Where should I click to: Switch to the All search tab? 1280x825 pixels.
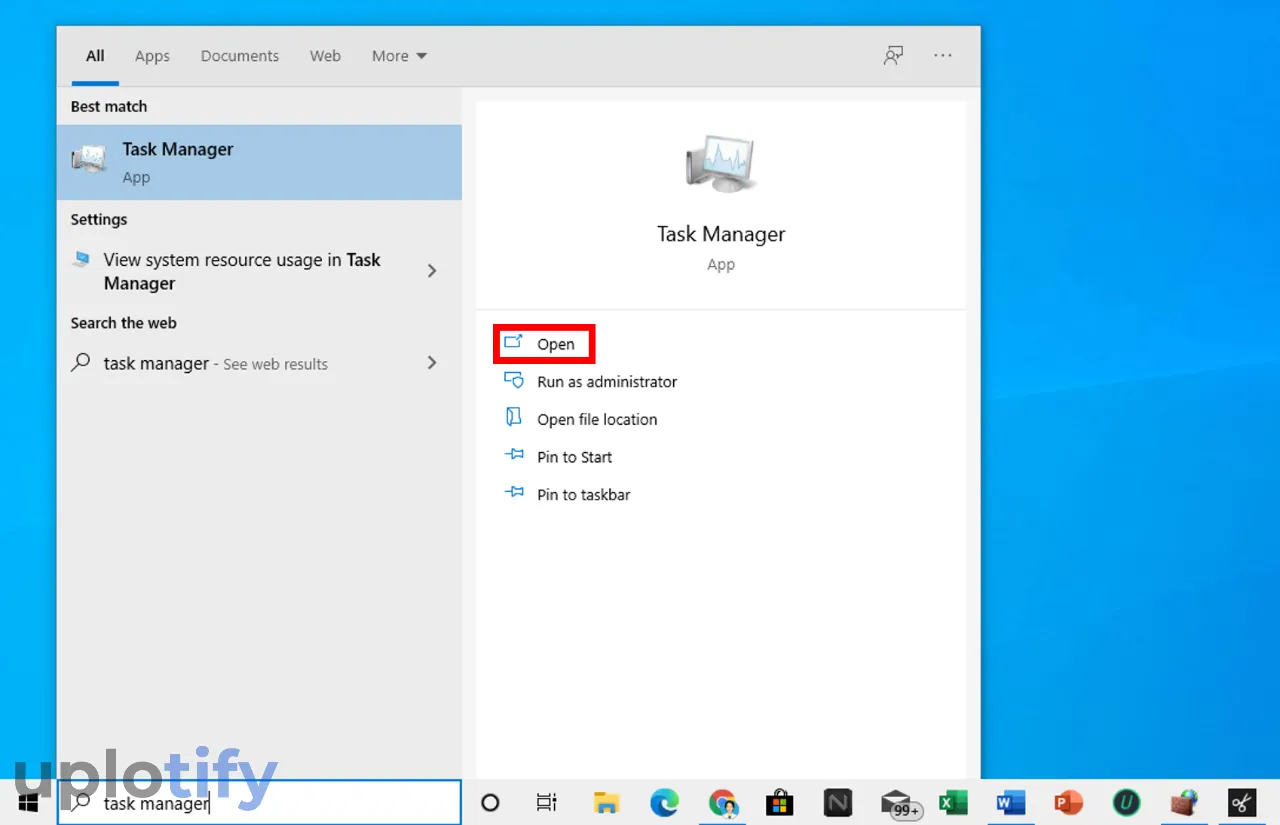click(x=95, y=56)
